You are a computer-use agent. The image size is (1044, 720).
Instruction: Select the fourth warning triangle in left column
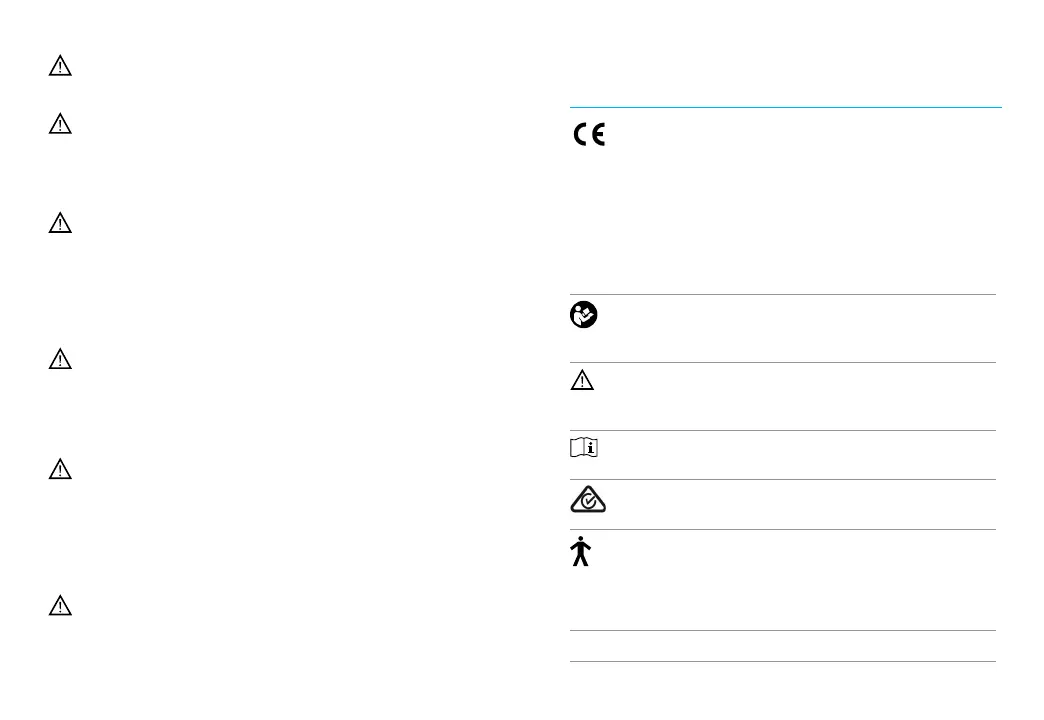[60, 359]
